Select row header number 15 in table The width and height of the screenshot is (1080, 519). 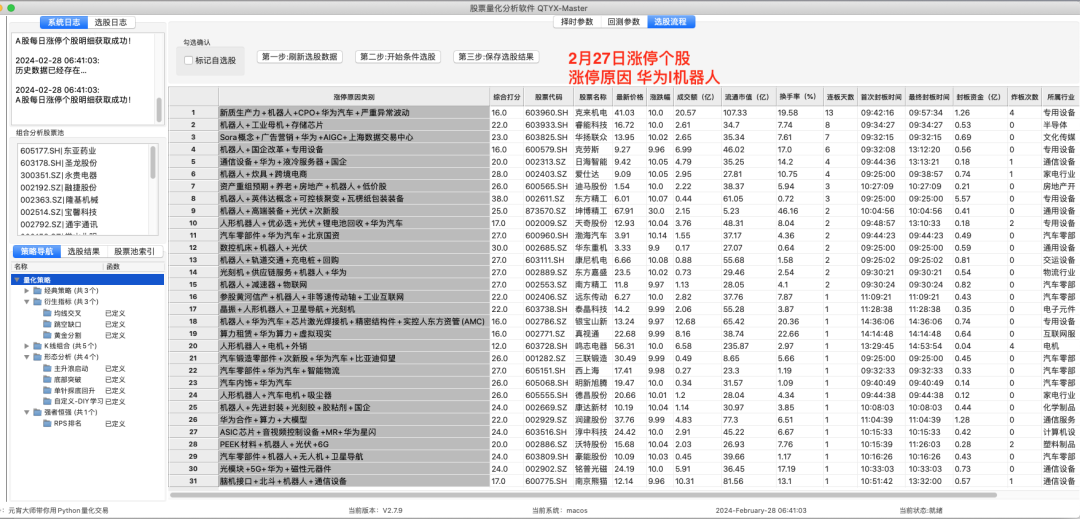click(194, 284)
